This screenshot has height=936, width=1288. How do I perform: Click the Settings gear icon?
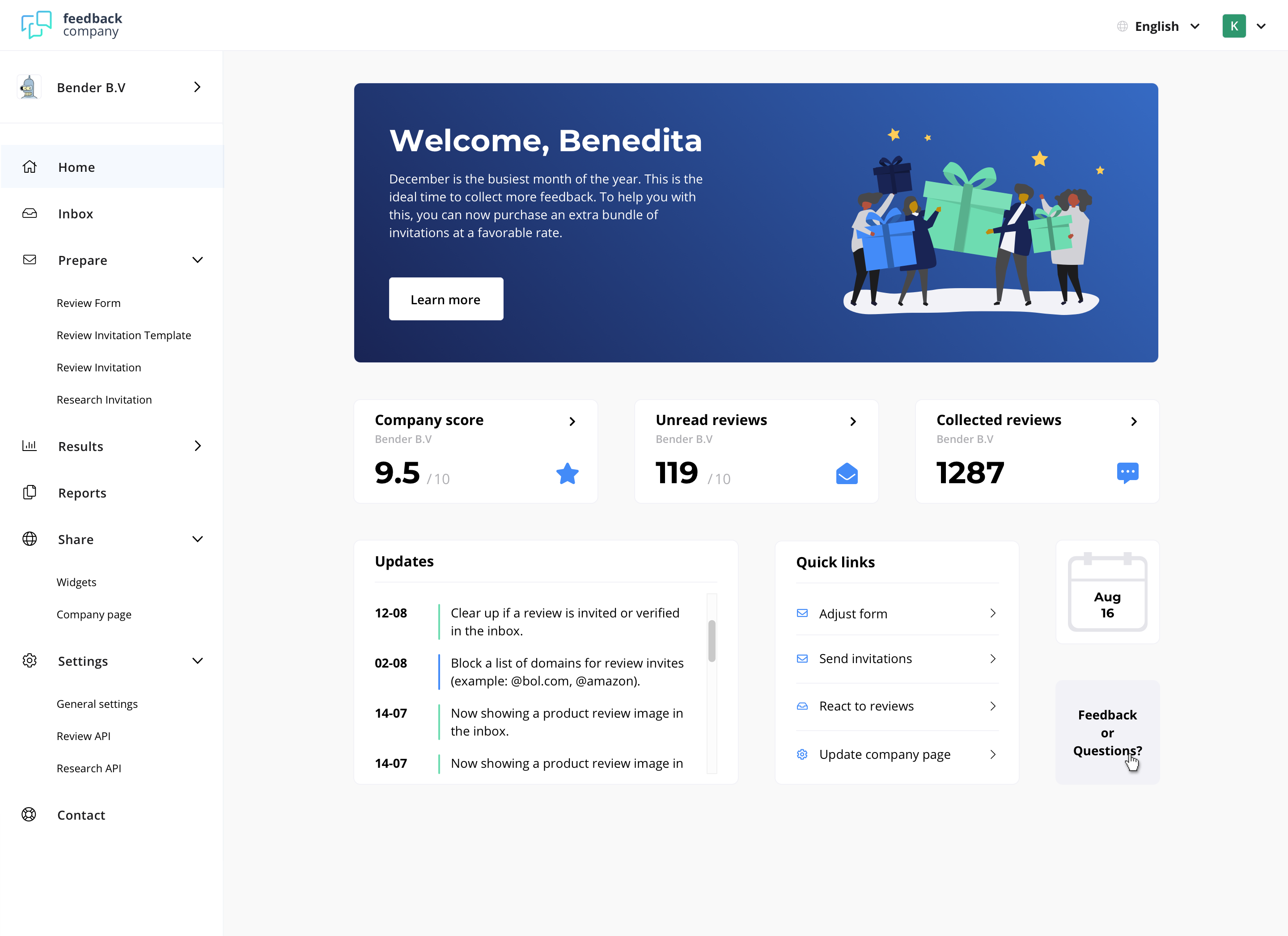[x=30, y=661]
